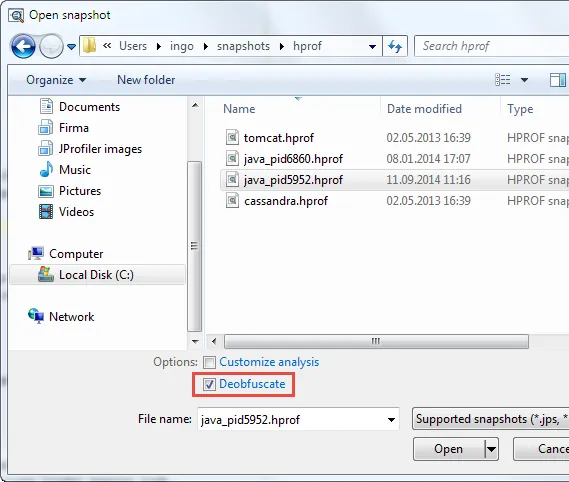The width and height of the screenshot is (569, 482).
Task: Click the java_pid6860.hprof file icon
Action: click(x=232, y=159)
